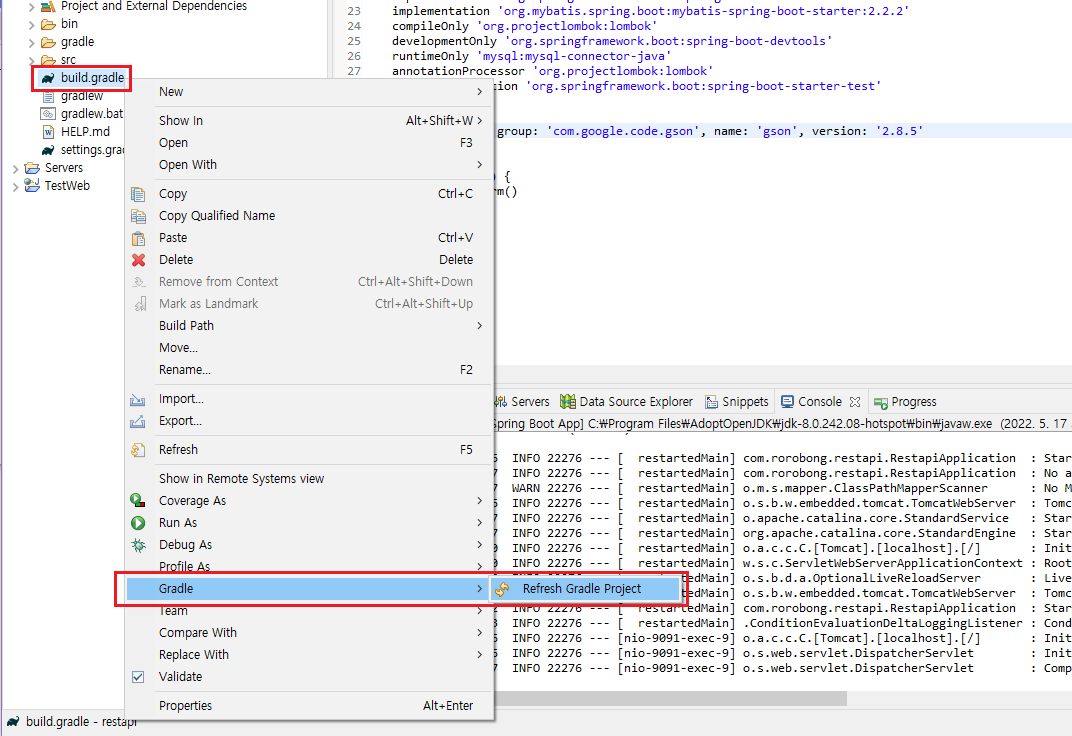Click the Paste clipboard icon
The width and height of the screenshot is (1072, 736).
pyautogui.click(x=138, y=238)
